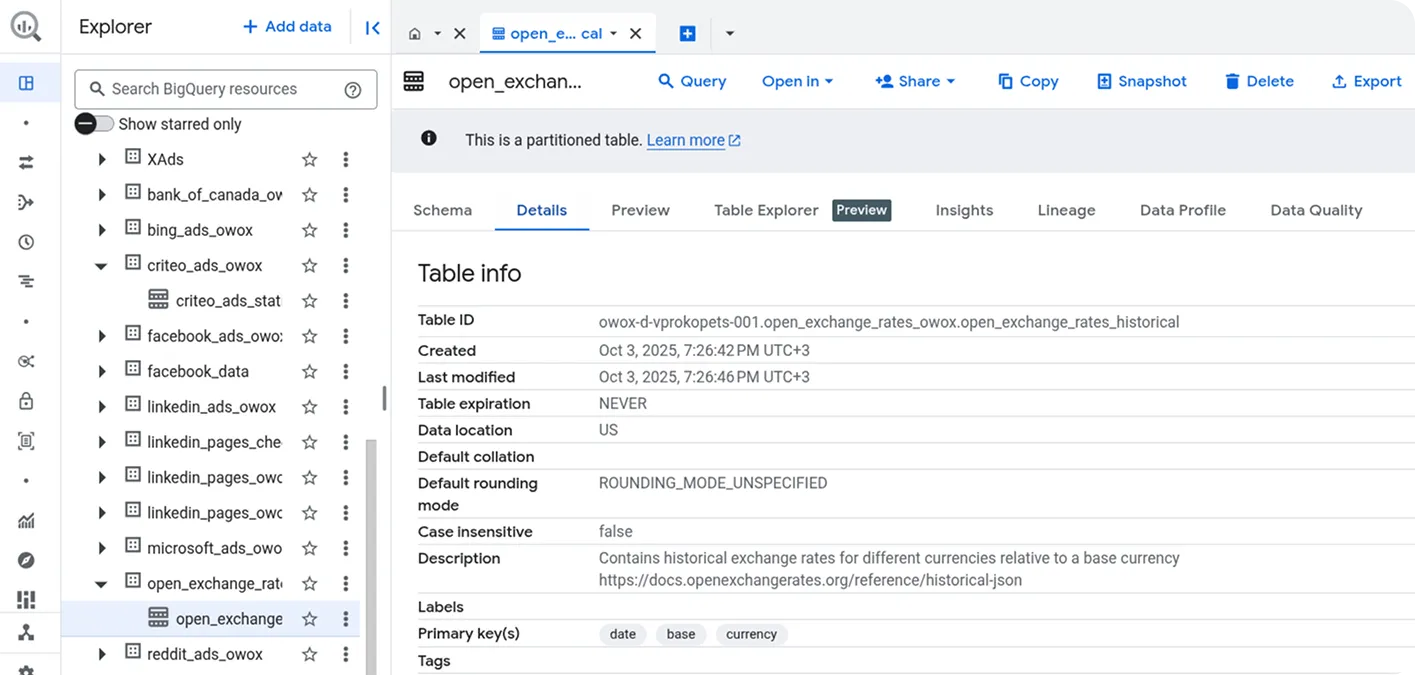Image resolution: width=1415 pixels, height=675 pixels.
Task: Star the facebook_data dataset
Action: click(310, 371)
